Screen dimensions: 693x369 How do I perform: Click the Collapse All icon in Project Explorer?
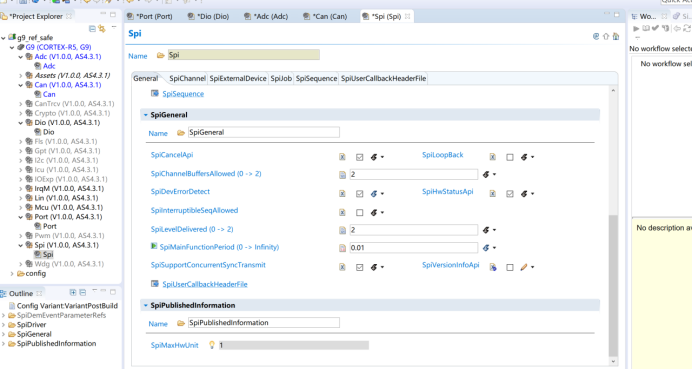click(x=92, y=29)
